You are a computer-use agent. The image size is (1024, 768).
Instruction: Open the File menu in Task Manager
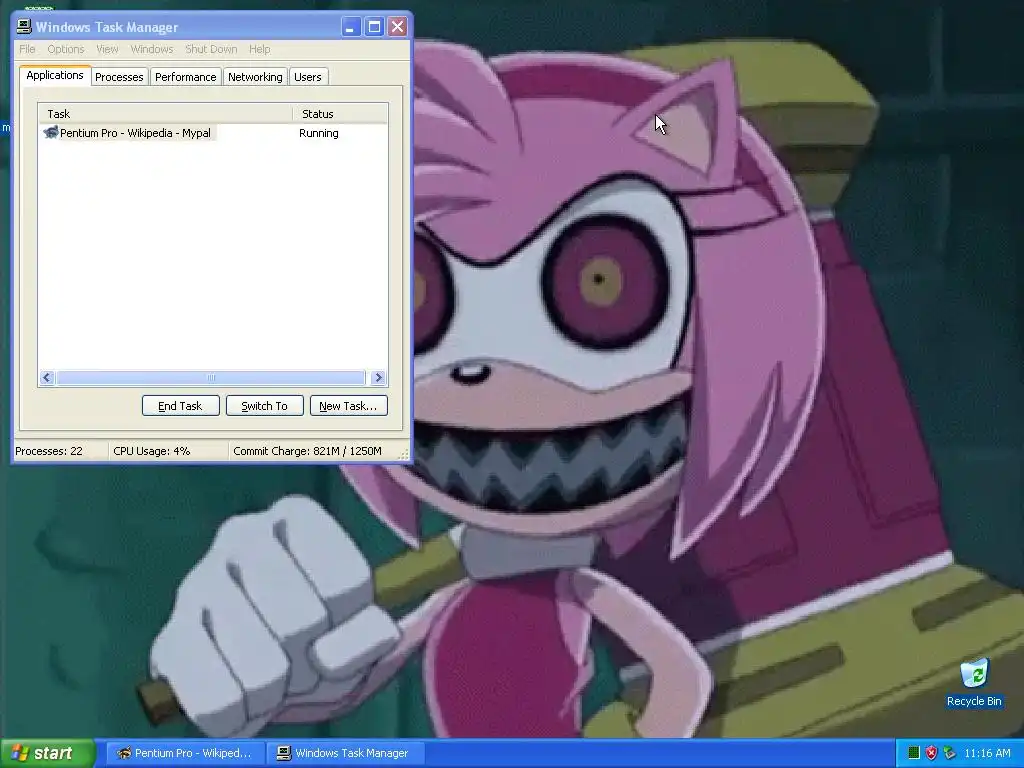pos(27,49)
